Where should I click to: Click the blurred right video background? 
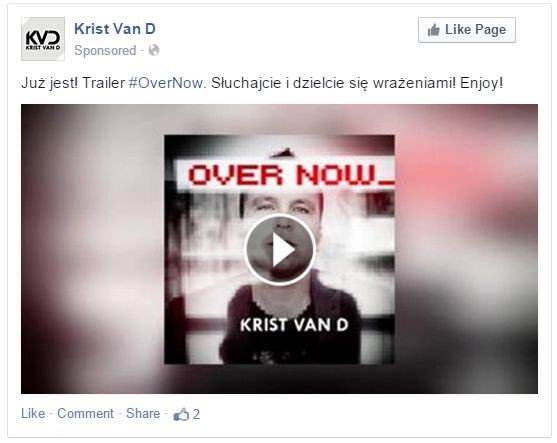tap(466, 249)
